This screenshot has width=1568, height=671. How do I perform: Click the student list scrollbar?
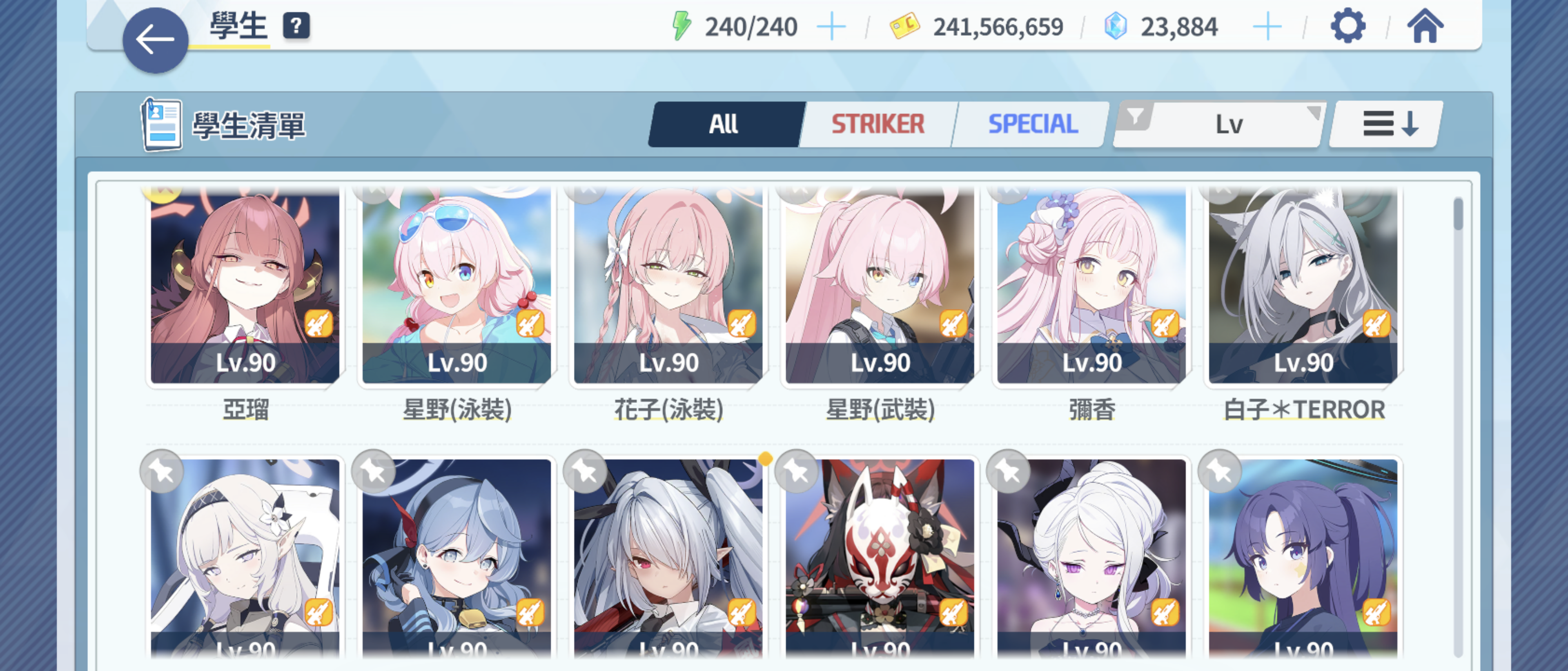1458,426
